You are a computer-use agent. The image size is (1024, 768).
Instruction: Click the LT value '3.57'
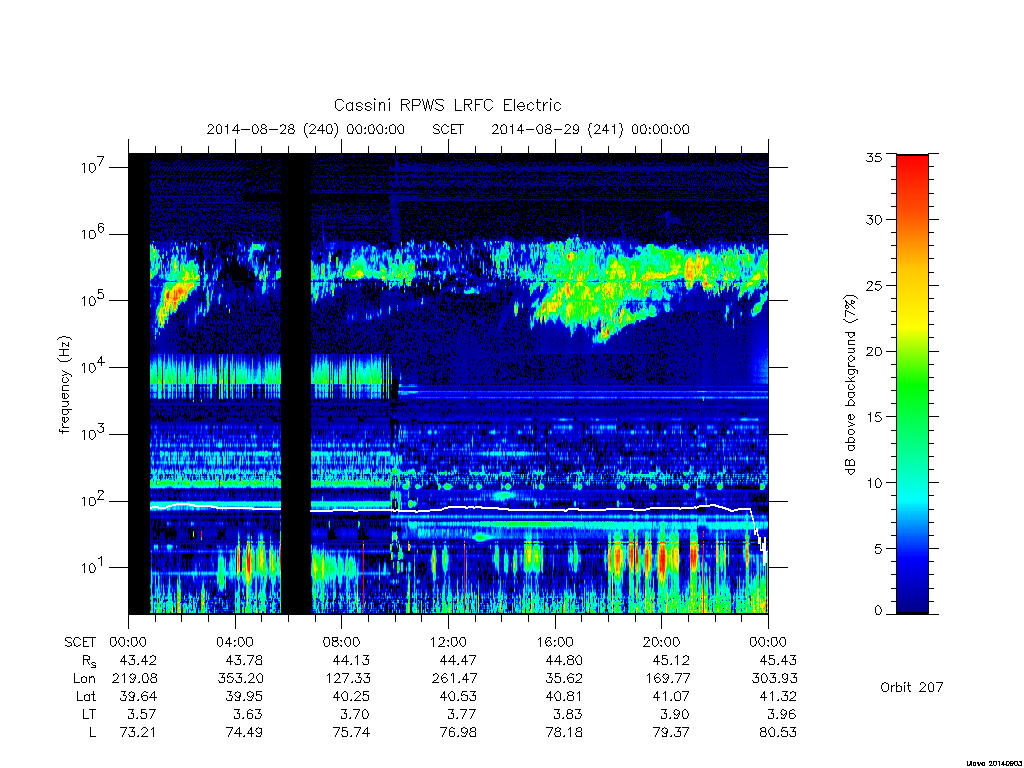click(142, 714)
